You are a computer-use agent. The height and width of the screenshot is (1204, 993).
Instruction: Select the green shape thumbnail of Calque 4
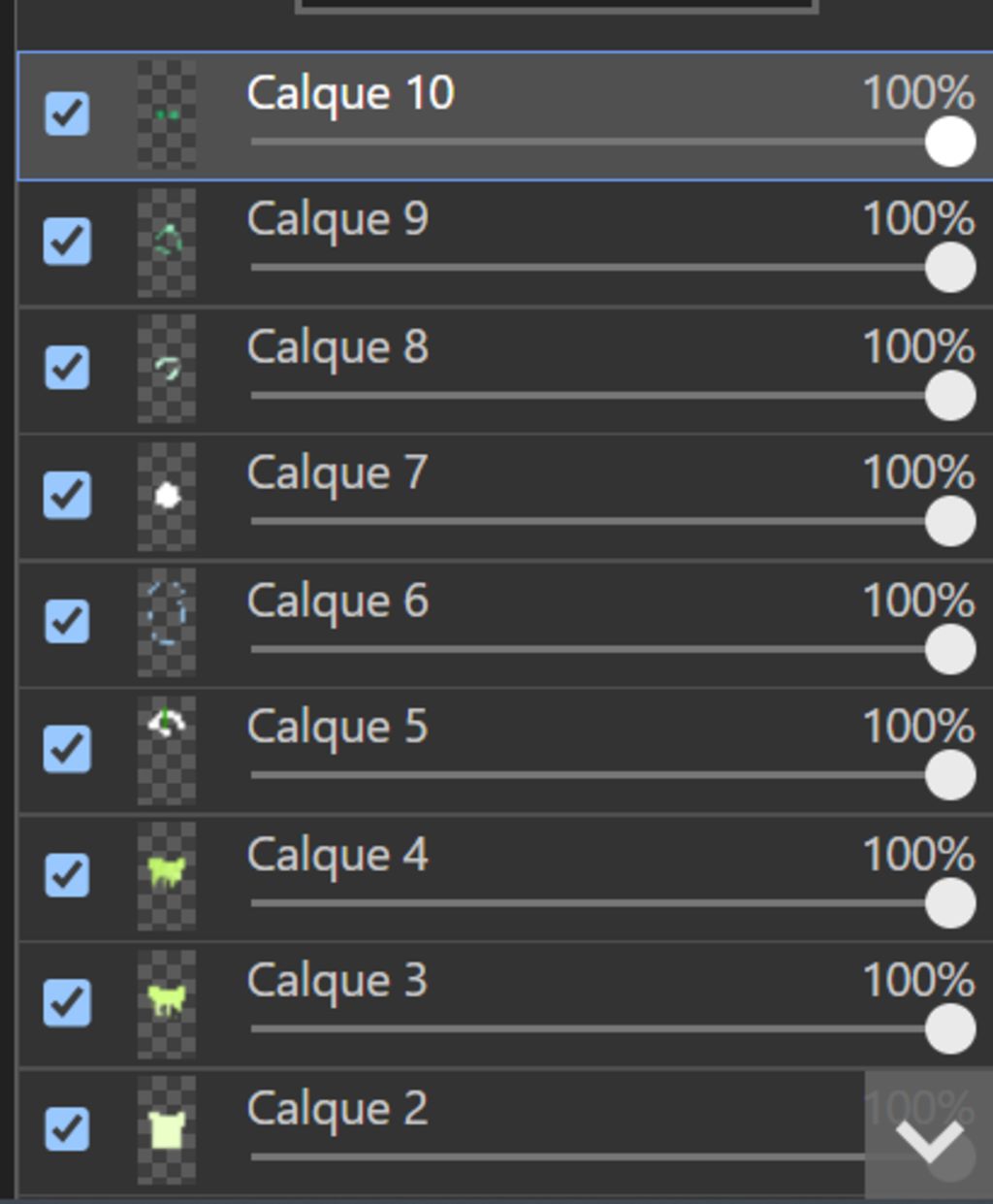[x=167, y=876]
